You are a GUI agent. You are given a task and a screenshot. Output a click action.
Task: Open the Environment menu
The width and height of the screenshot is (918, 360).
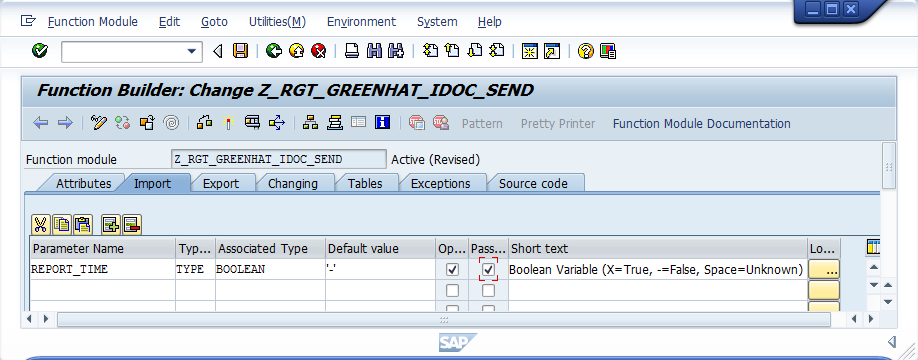tap(361, 22)
